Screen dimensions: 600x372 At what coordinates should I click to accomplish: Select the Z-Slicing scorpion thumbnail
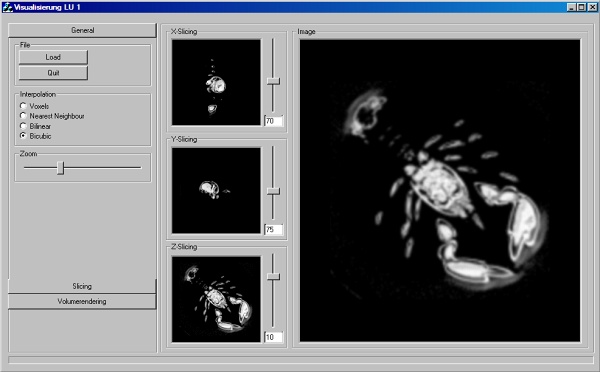point(216,299)
